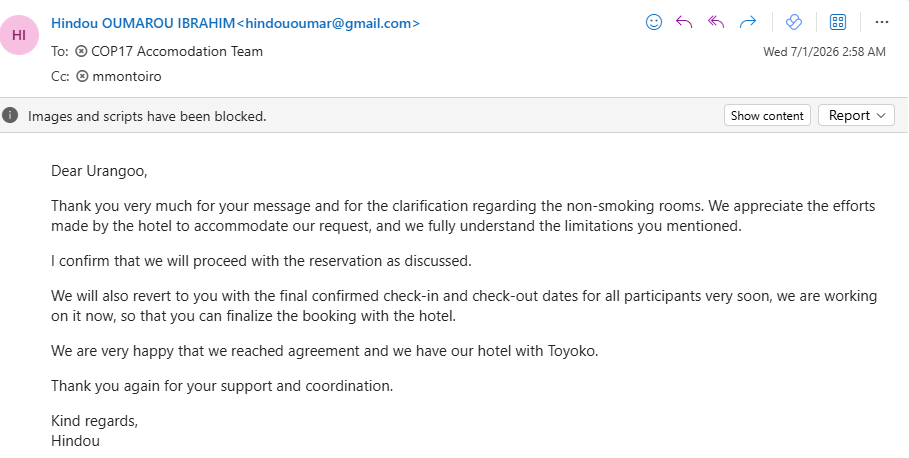Click the emoji reaction smiley icon
Image resolution: width=909 pixels, height=458 pixels.
(x=654, y=22)
